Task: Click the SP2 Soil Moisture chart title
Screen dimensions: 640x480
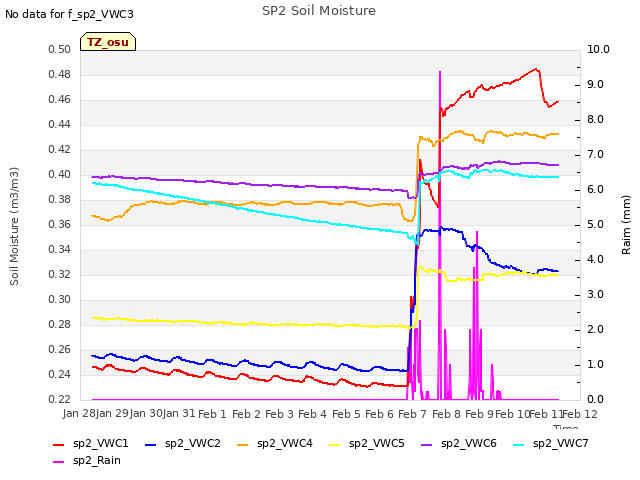Action: click(319, 11)
